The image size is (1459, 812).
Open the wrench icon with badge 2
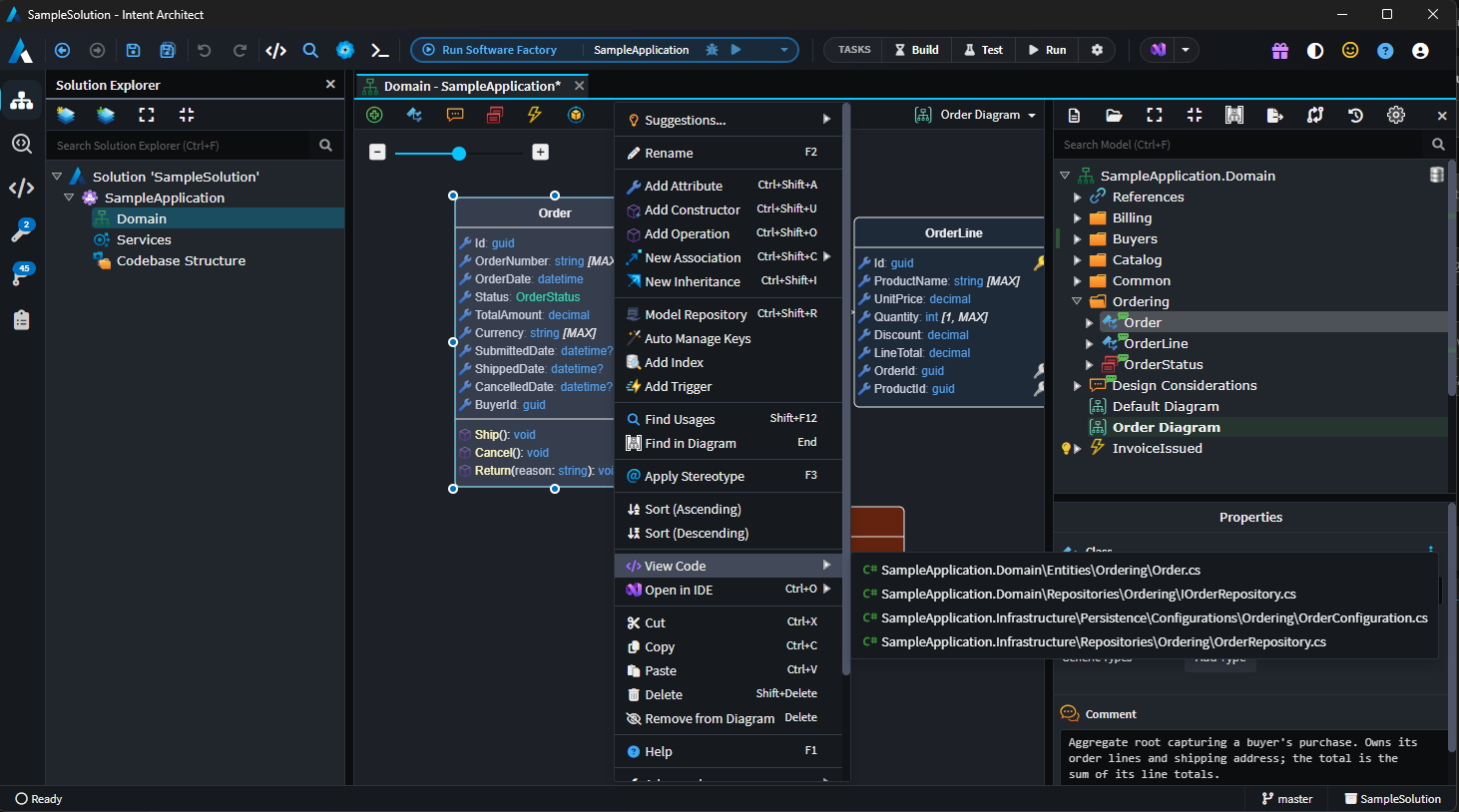point(22,230)
